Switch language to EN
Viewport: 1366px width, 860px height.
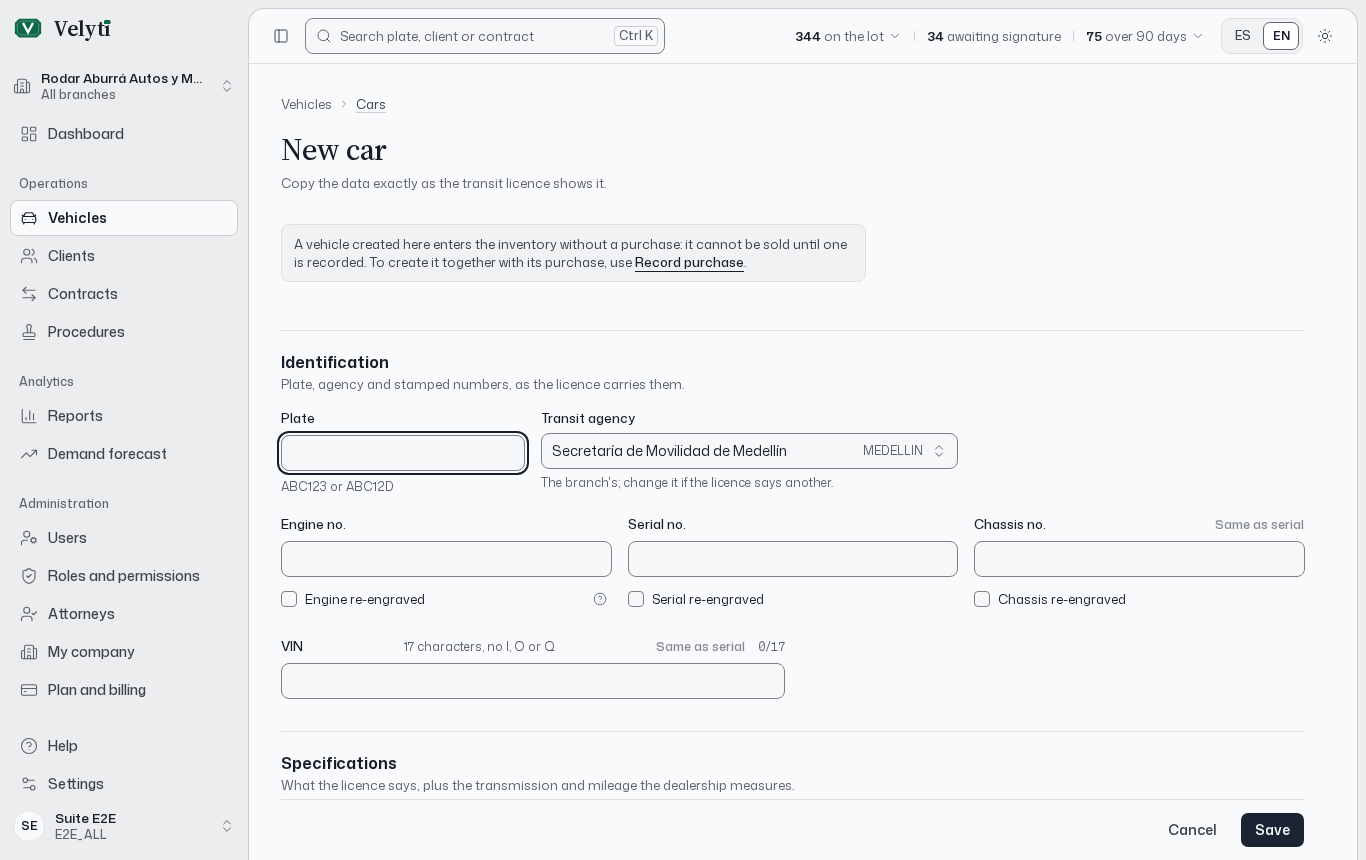point(1281,36)
